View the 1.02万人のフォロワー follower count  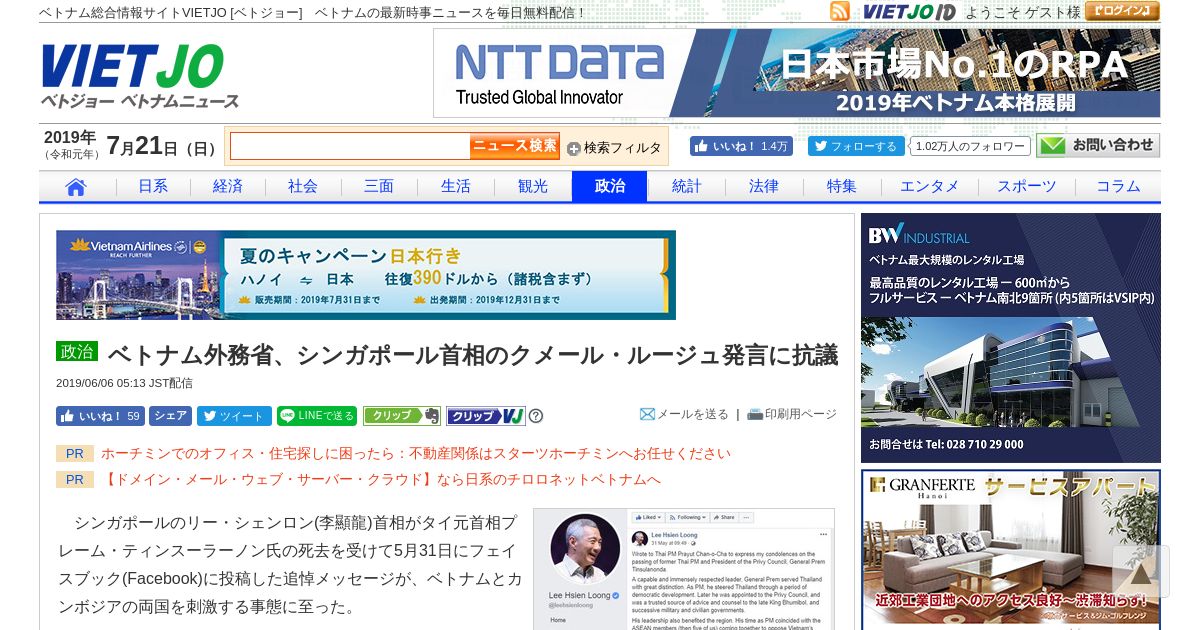click(970, 146)
